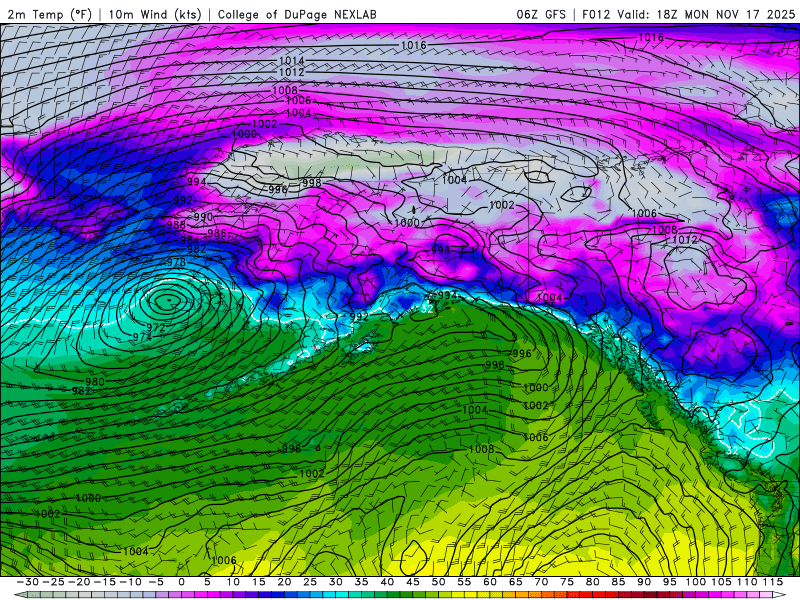Click the 15 value on temperature scale

pos(259,582)
